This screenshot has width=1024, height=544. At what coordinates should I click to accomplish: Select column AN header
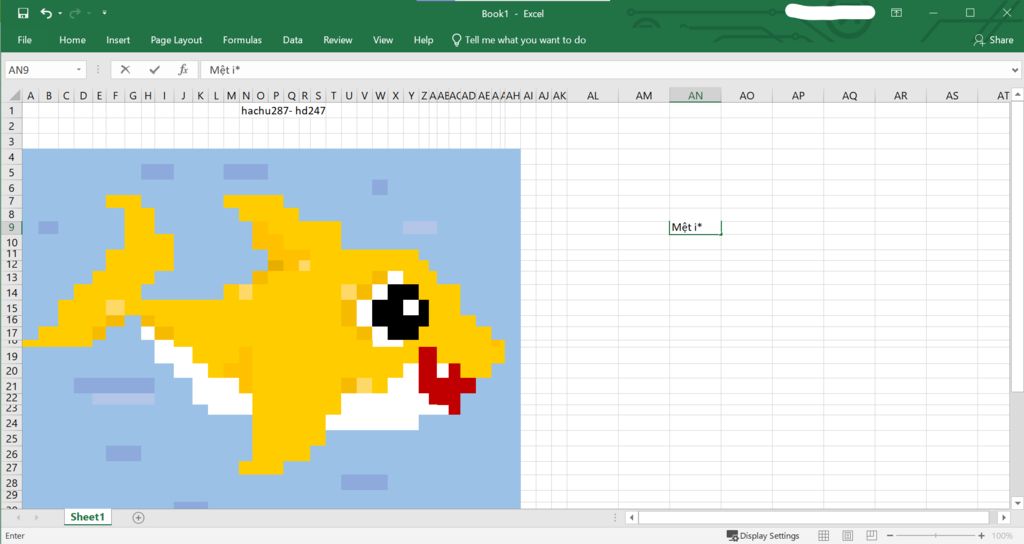click(696, 95)
